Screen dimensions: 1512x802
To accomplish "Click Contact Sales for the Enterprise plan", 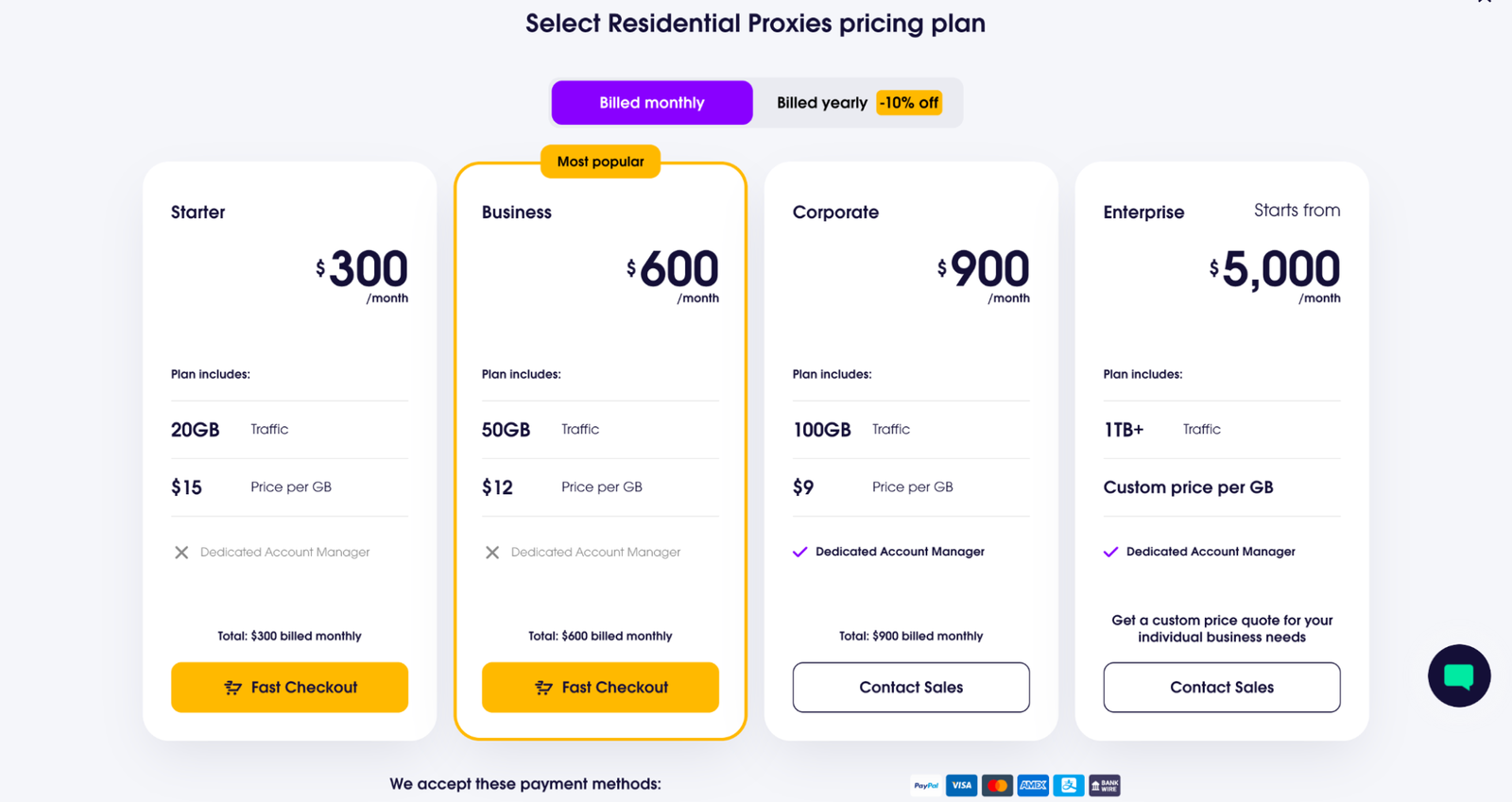I will tap(1222, 688).
